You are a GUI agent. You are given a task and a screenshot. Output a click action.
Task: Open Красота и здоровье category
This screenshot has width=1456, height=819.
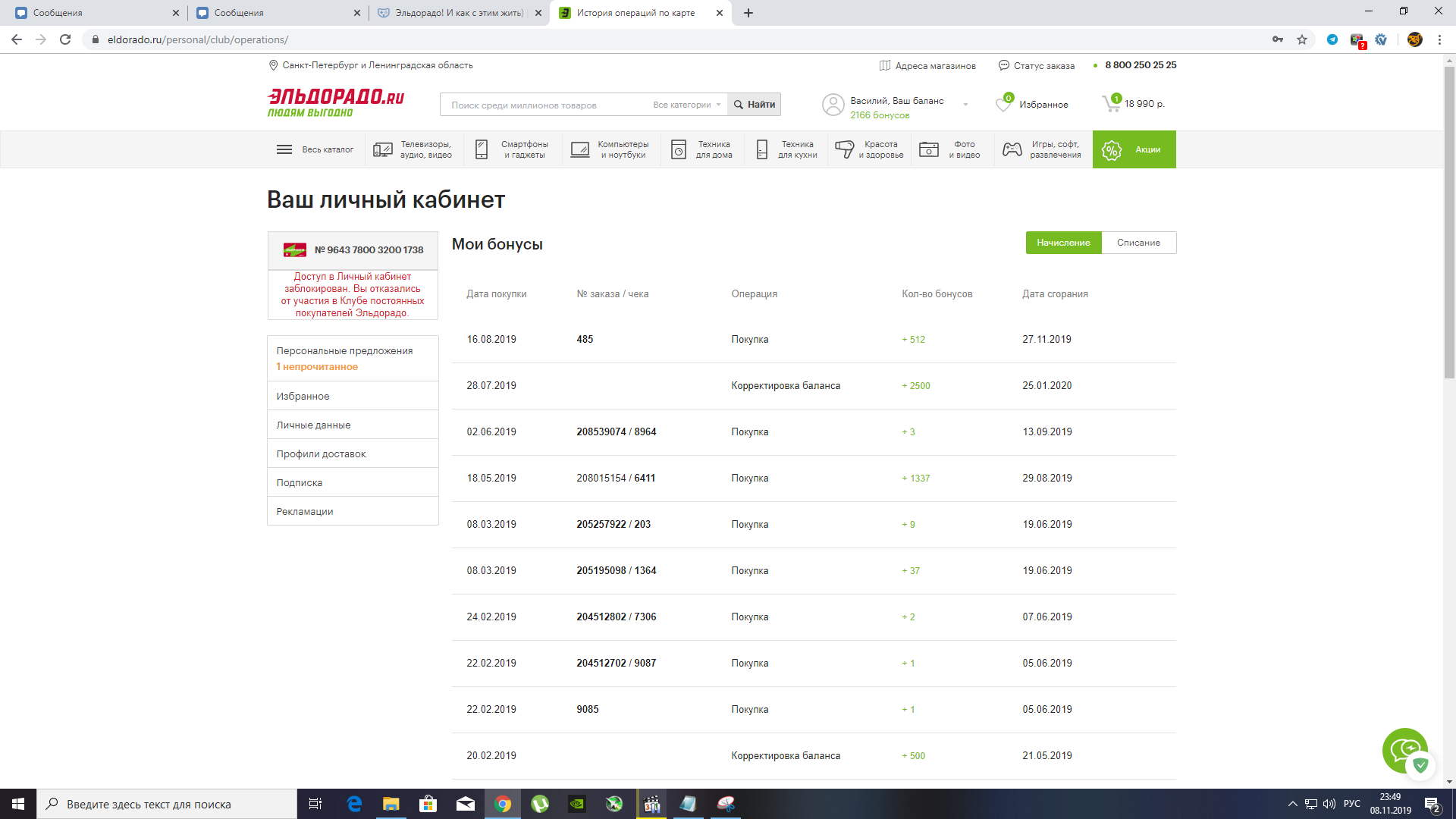pos(869,149)
